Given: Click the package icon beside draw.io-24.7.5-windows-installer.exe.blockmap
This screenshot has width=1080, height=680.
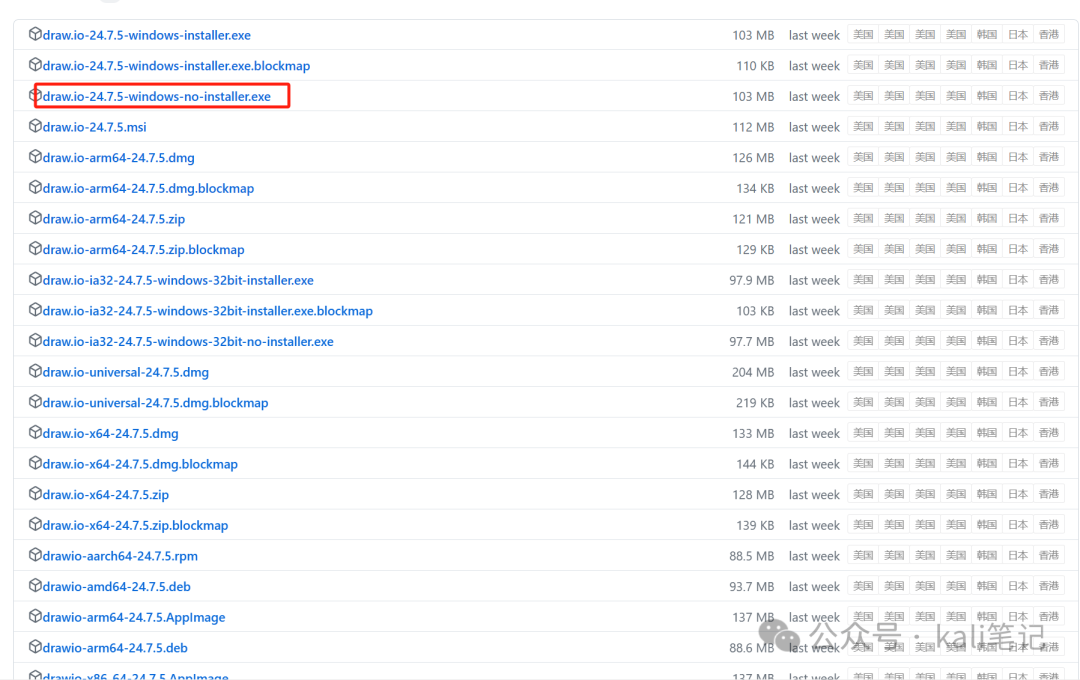Looking at the screenshot, I should point(35,65).
